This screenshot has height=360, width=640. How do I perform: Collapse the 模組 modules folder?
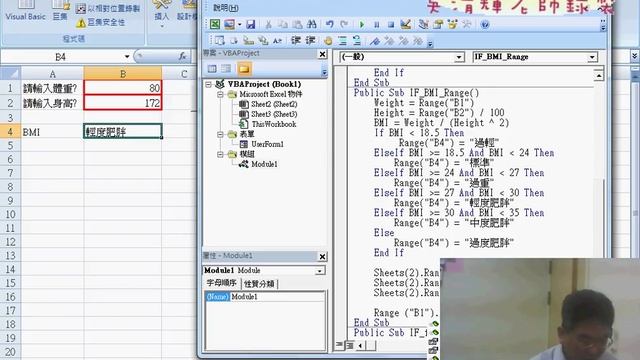pyautogui.click(x=220, y=154)
